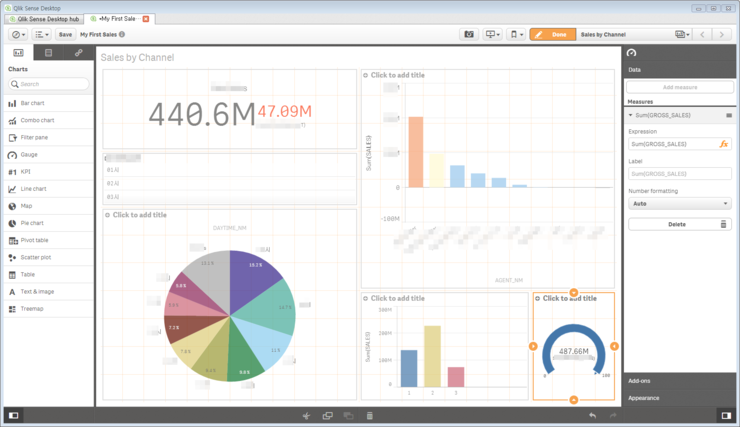Click the Redo arrow icon
This screenshot has height=427, width=740.
(613, 416)
